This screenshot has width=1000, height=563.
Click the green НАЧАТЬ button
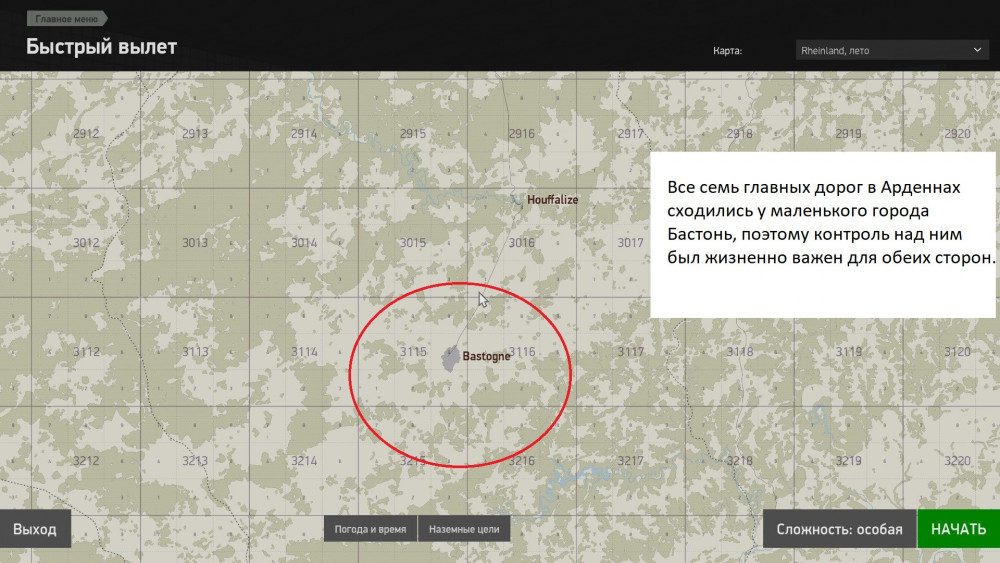[959, 529]
